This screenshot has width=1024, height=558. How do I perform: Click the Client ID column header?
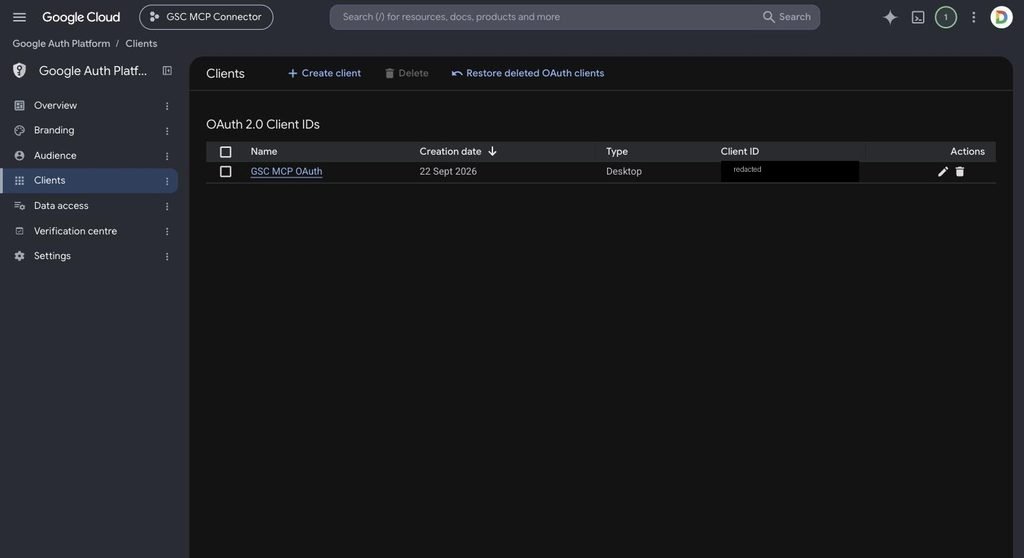pos(739,151)
